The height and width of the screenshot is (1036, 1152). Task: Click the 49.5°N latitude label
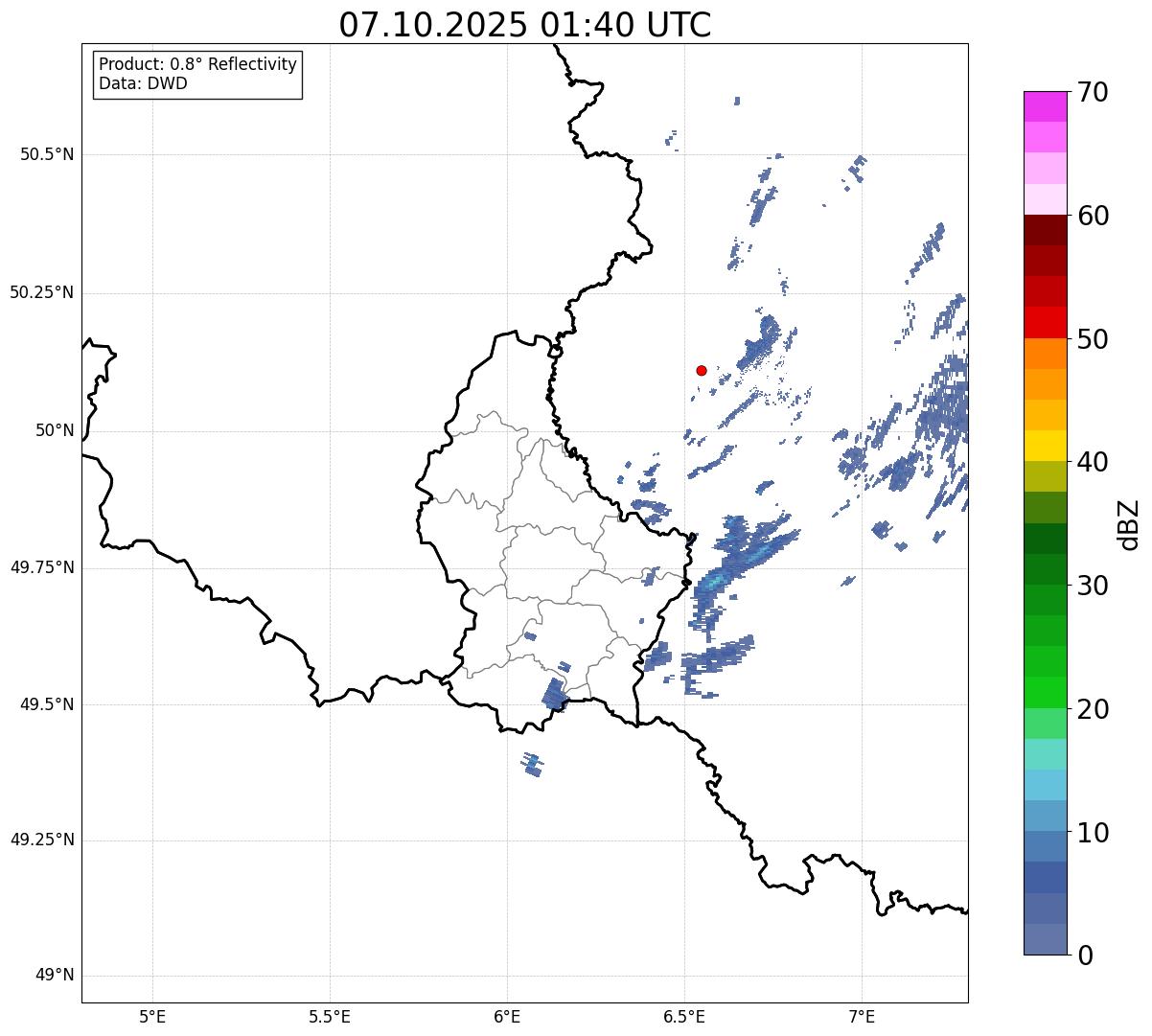[47, 704]
